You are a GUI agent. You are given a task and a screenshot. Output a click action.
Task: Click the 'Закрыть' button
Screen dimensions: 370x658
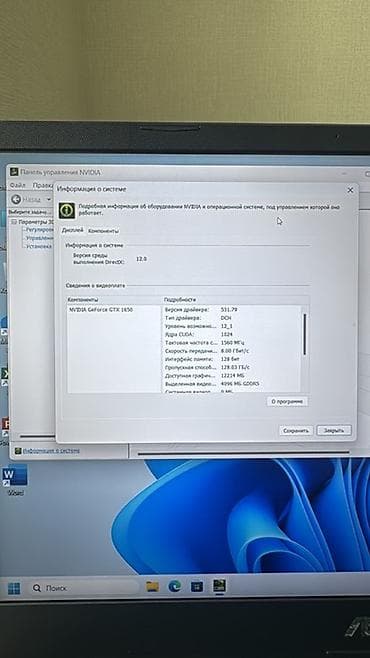[x=334, y=431]
